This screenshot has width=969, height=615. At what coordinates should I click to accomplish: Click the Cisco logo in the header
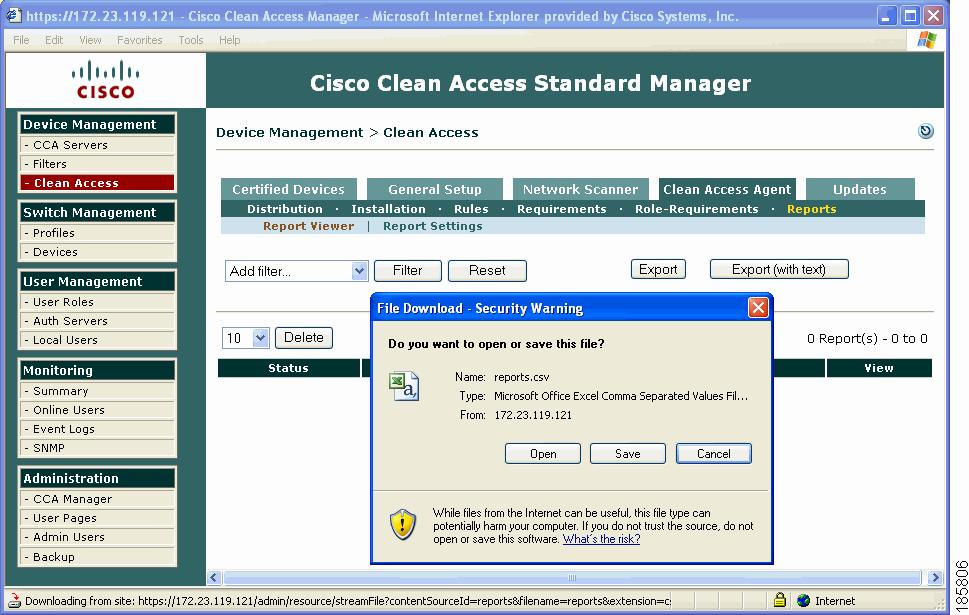coord(105,82)
